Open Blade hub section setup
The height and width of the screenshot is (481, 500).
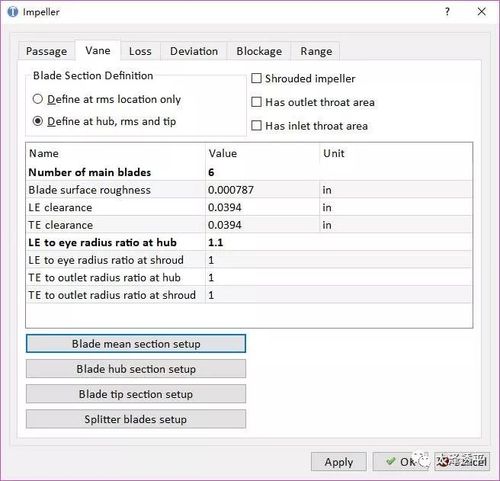(136, 369)
